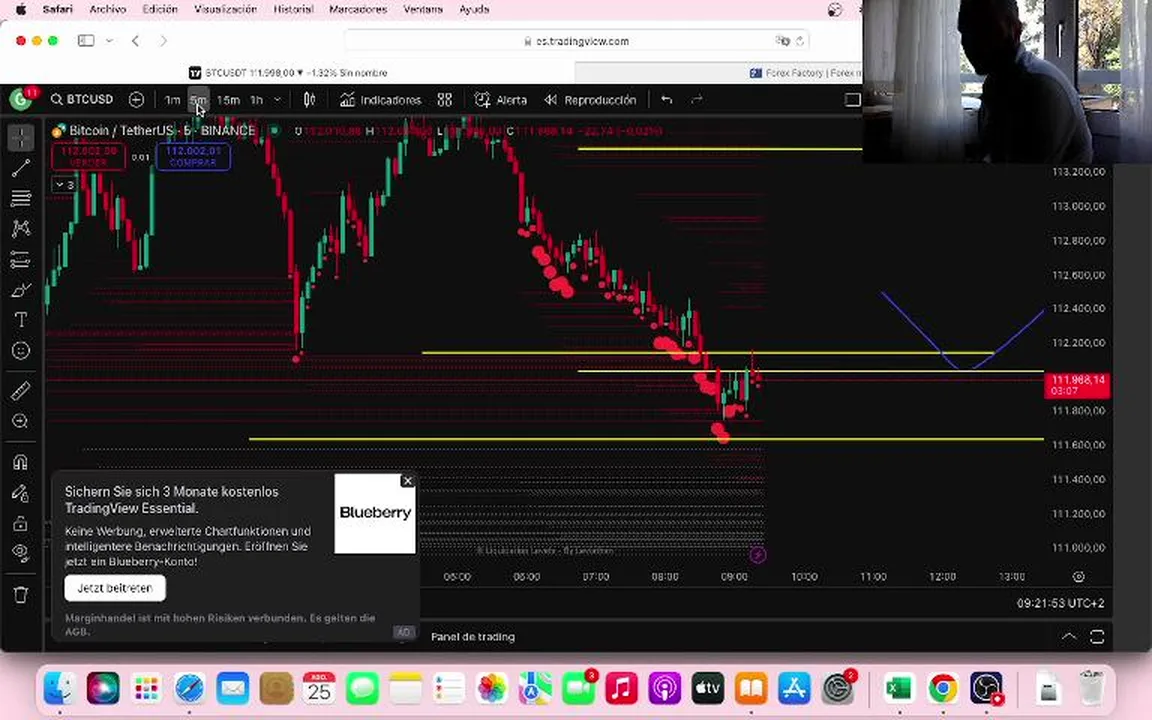Click the Blueberry logo thumbnail
The height and width of the screenshot is (720, 1152).
[375, 513]
